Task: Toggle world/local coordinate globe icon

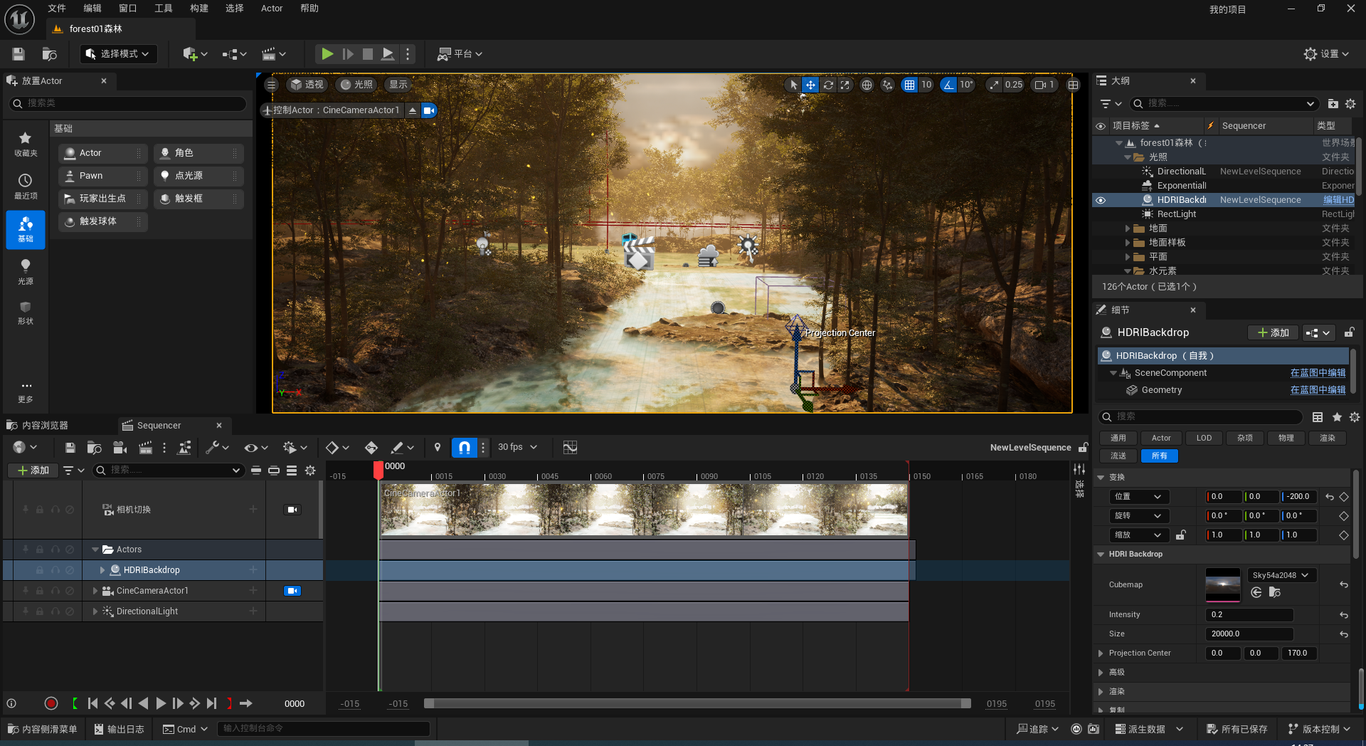Action: 867,85
